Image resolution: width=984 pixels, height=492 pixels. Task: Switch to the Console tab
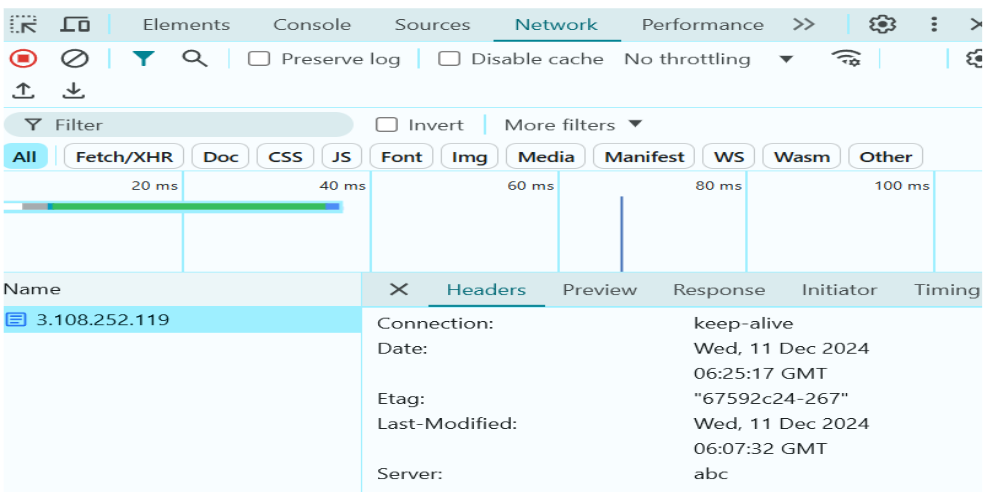pyautogui.click(x=312, y=25)
